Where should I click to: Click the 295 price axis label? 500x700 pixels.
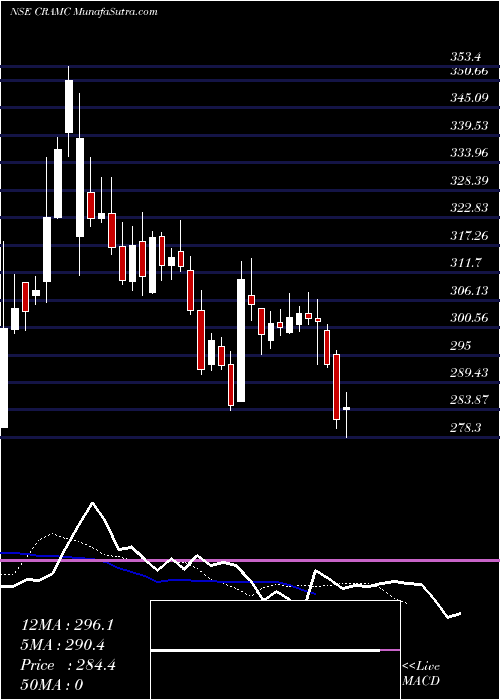pyautogui.click(x=460, y=346)
